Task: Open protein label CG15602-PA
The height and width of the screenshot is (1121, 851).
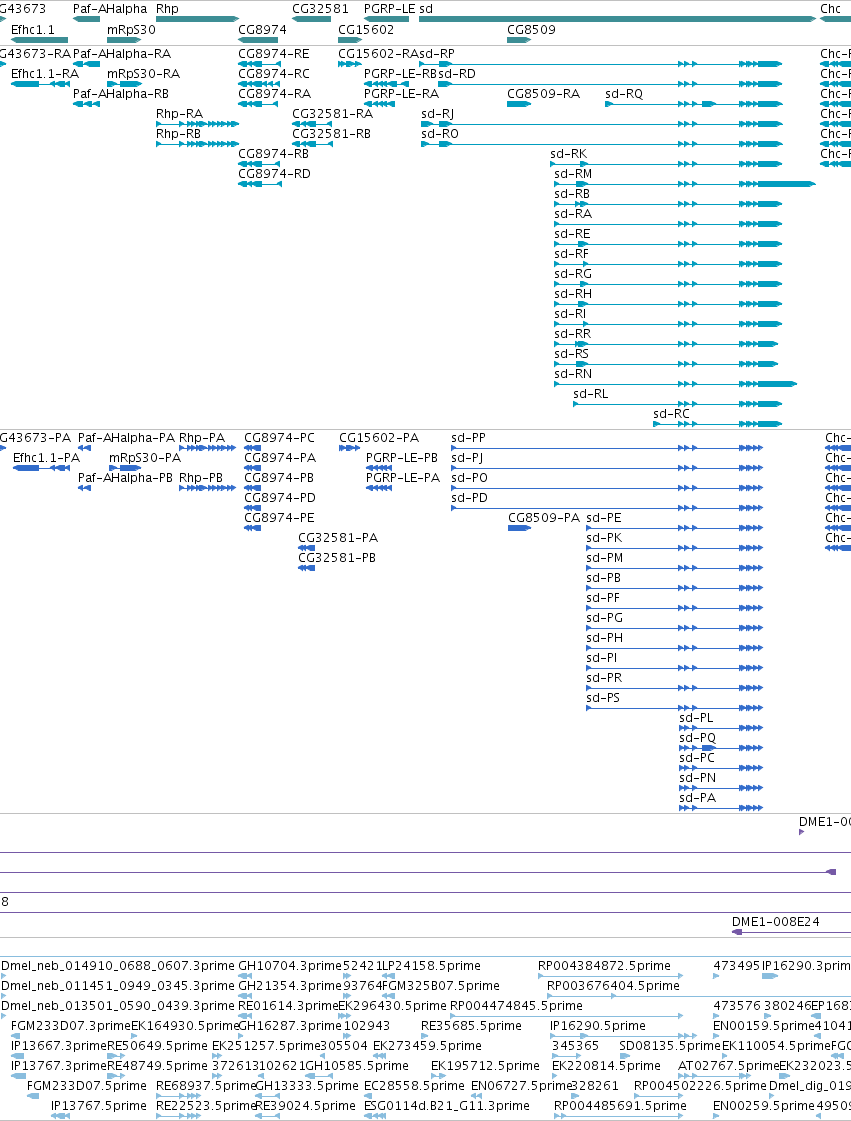Action: [x=379, y=438]
